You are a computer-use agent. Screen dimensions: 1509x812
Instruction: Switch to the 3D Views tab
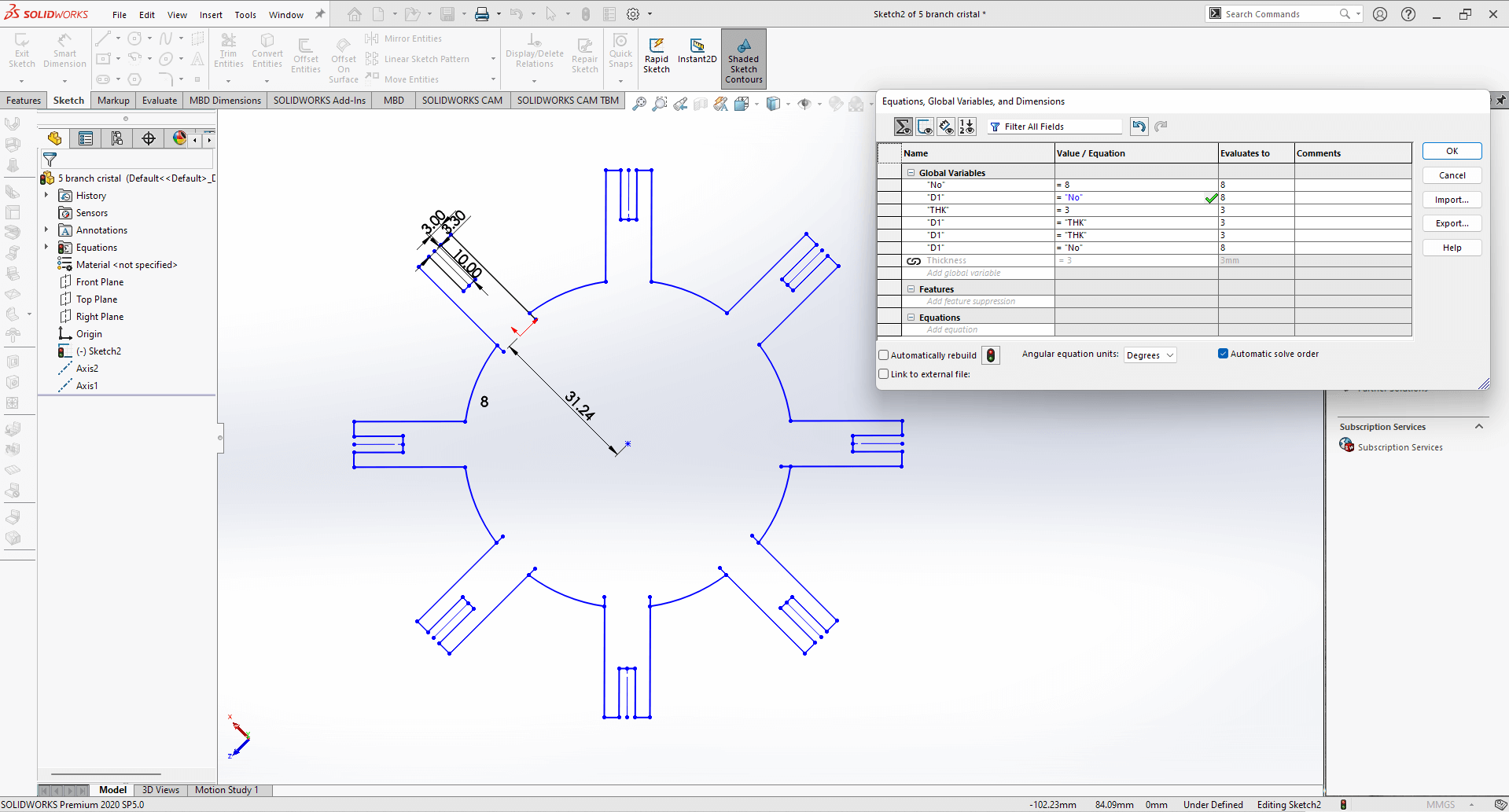click(160, 790)
